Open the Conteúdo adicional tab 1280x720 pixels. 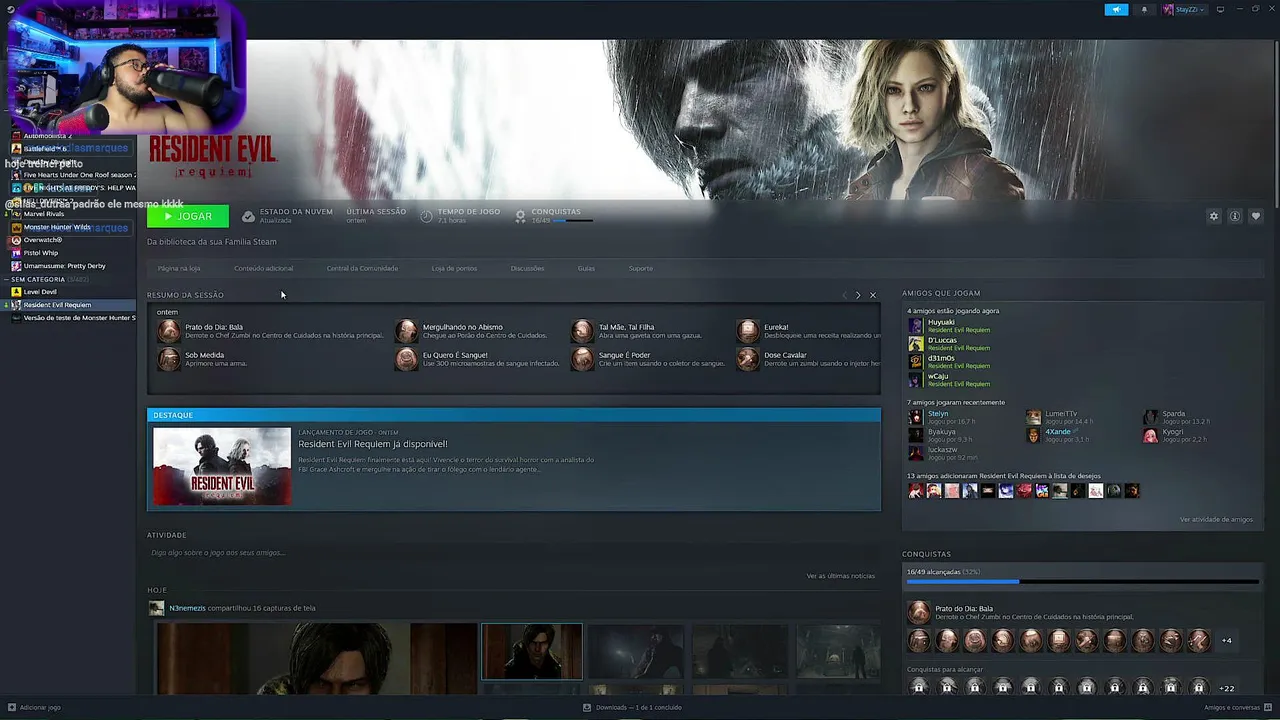[x=264, y=268]
